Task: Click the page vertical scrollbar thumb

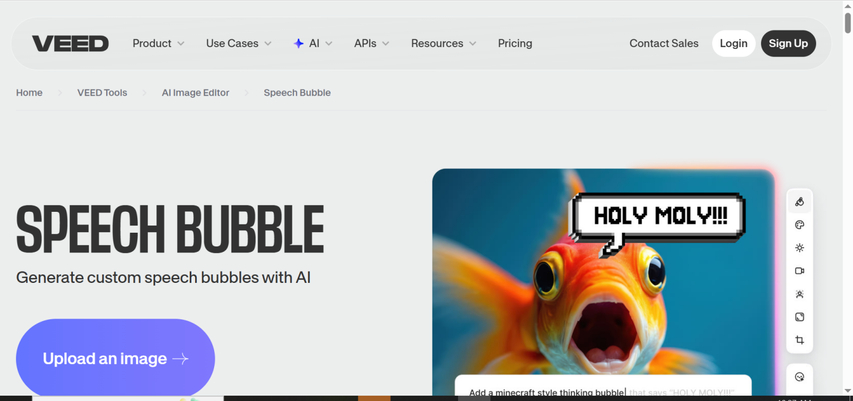Action: click(848, 22)
